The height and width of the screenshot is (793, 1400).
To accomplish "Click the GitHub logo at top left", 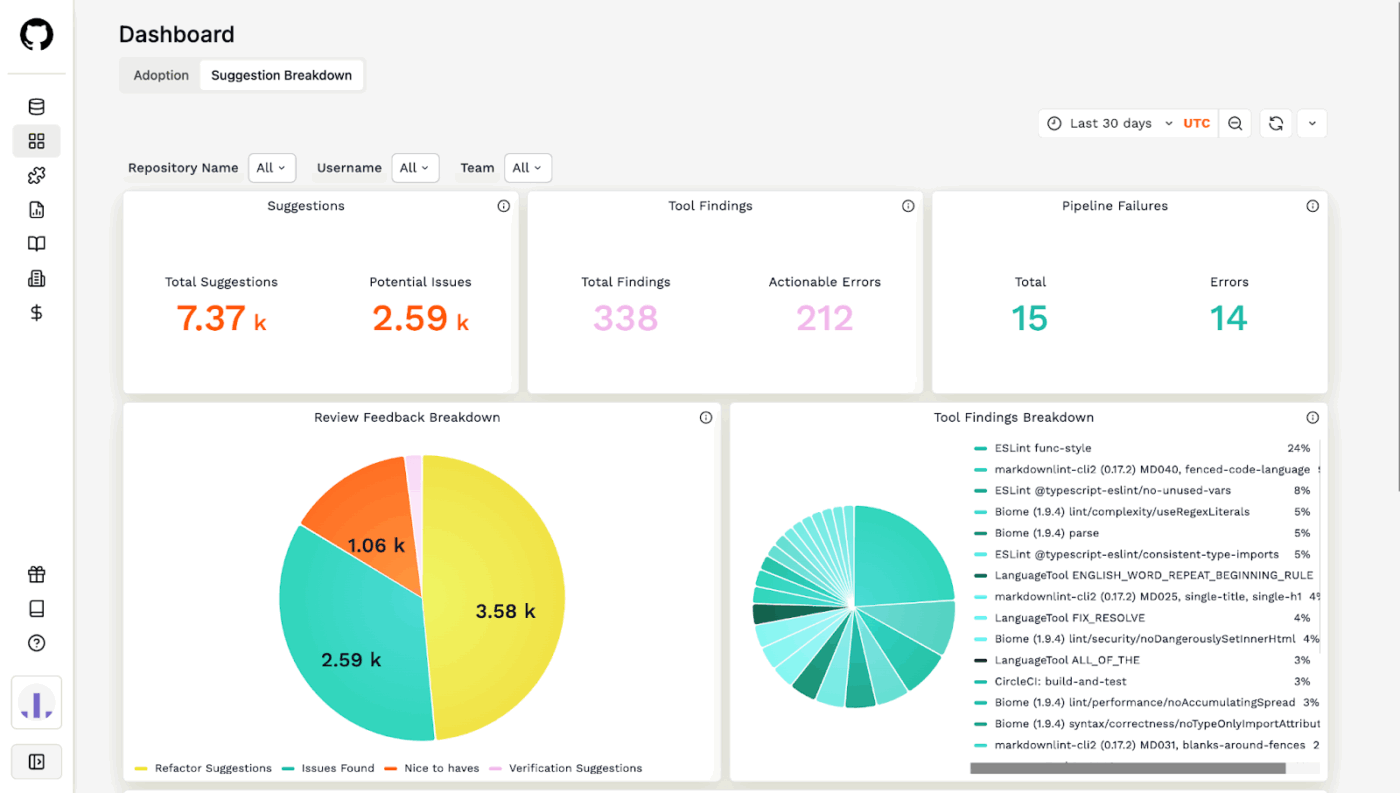I will pyautogui.click(x=36, y=33).
